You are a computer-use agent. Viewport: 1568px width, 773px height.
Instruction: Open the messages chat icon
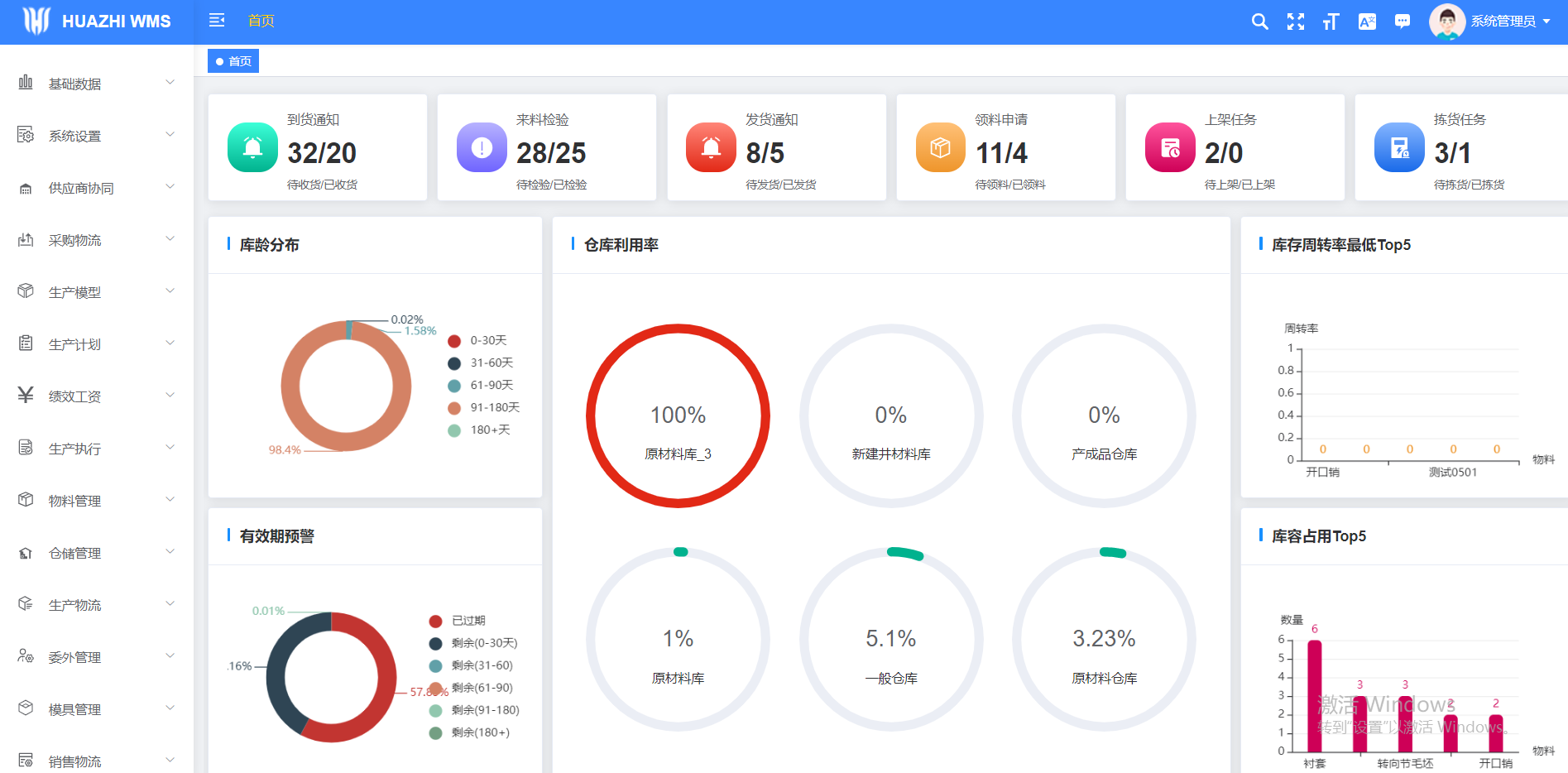[x=1403, y=22]
